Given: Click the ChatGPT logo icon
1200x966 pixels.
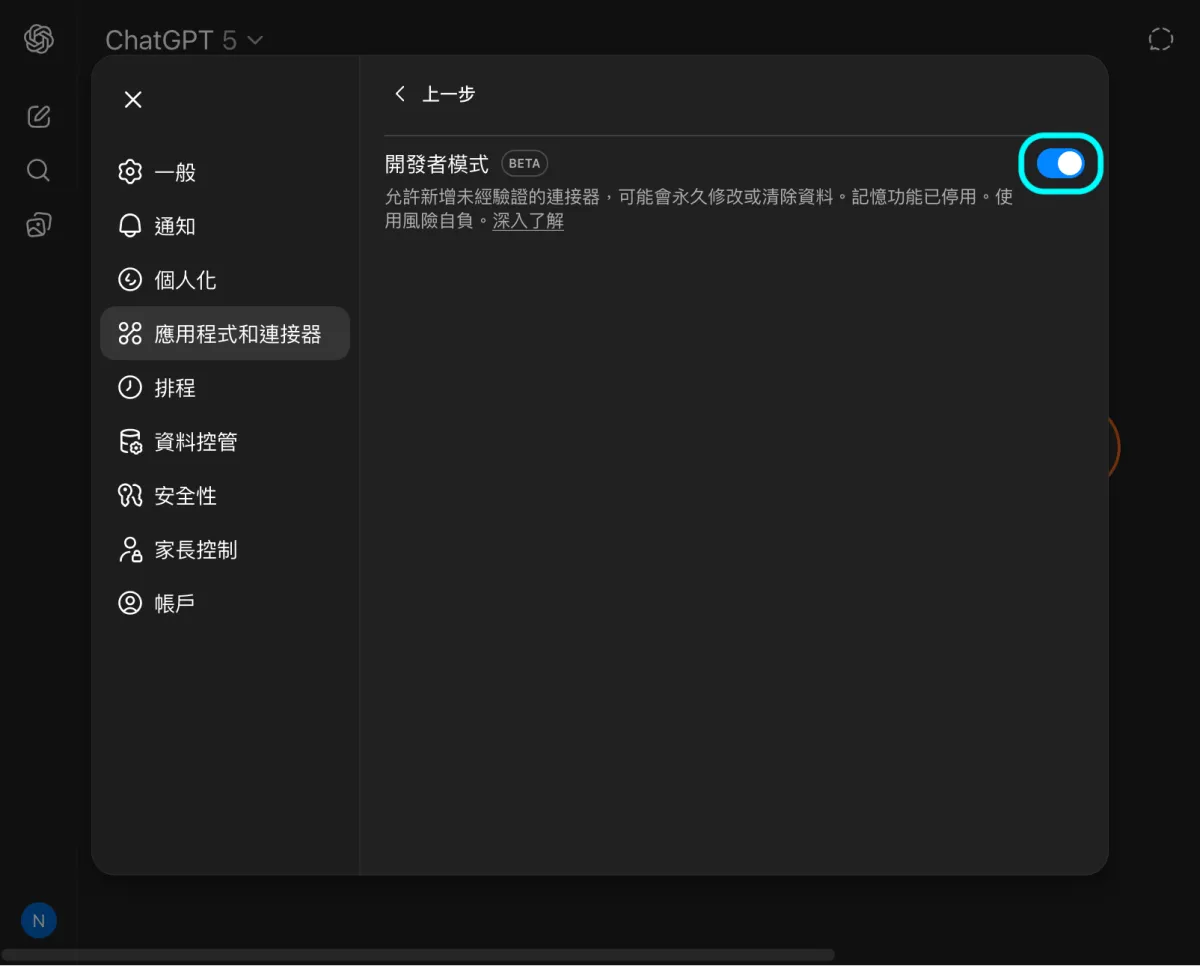Looking at the screenshot, I should pos(38,40).
